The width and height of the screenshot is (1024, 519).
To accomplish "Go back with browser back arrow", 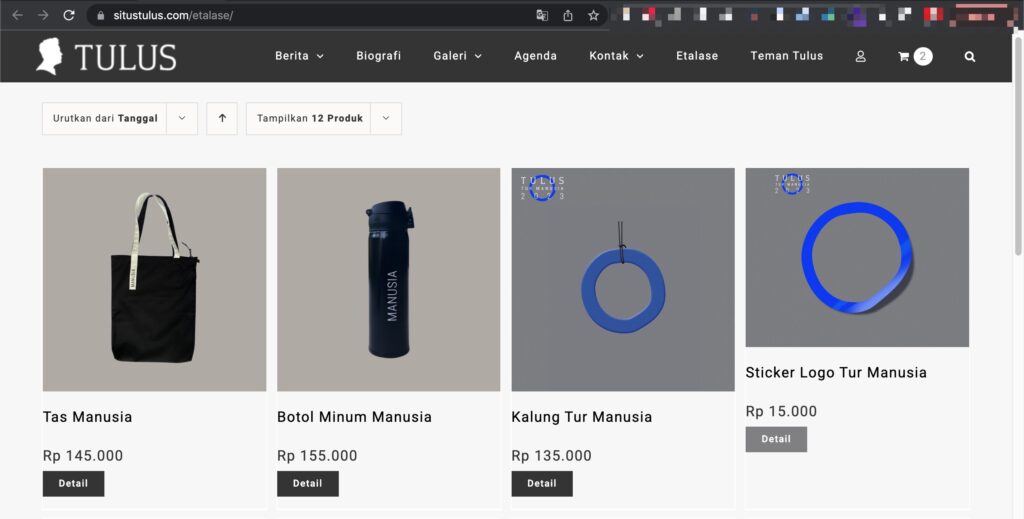I will pos(18,15).
